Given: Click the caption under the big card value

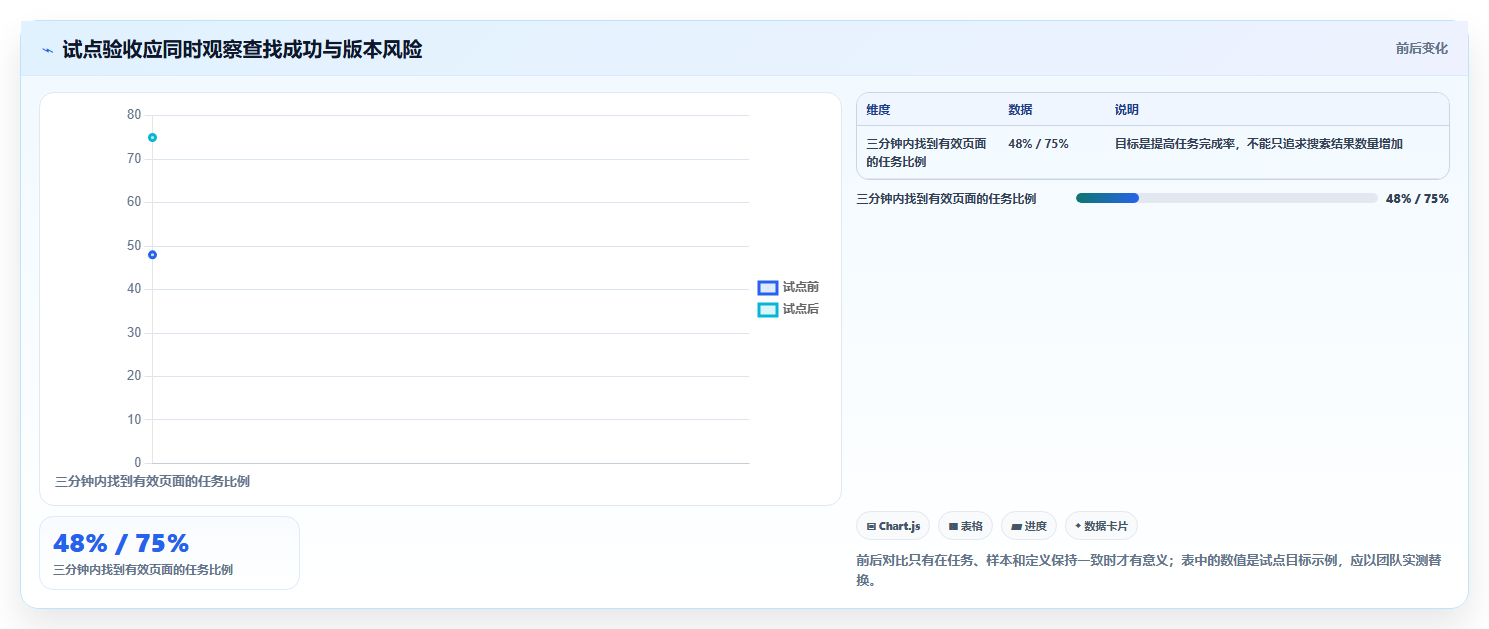Looking at the screenshot, I should click(x=143, y=570).
